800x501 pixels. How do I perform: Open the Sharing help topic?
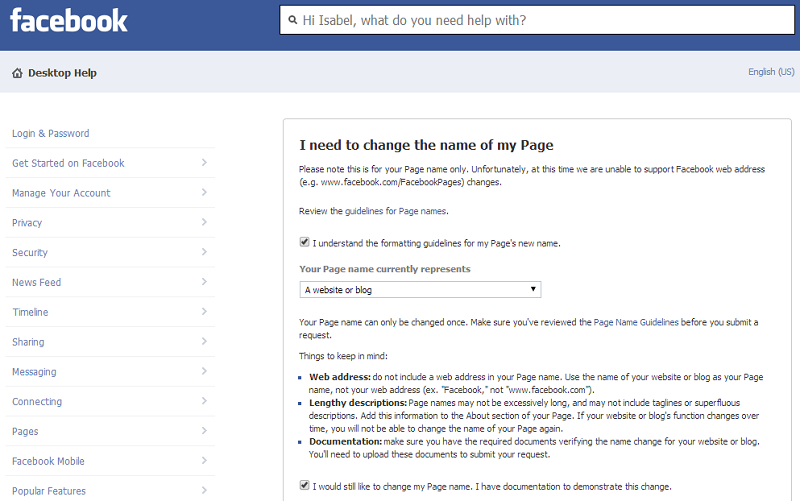(28, 342)
